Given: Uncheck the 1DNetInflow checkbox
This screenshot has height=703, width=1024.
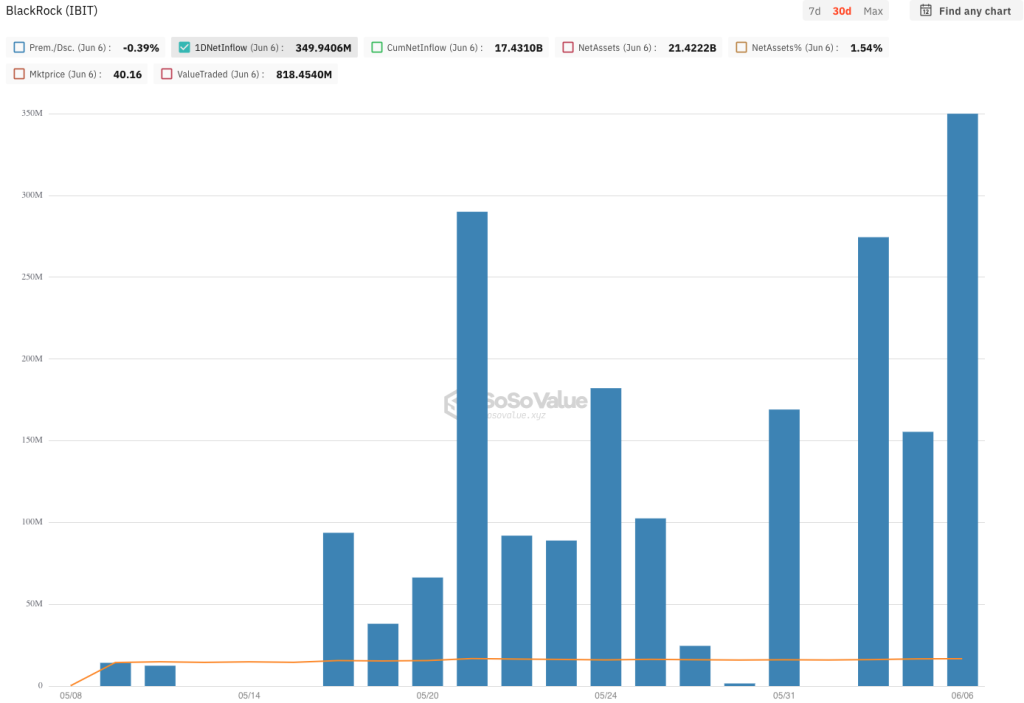Looking at the screenshot, I should 184,47.
